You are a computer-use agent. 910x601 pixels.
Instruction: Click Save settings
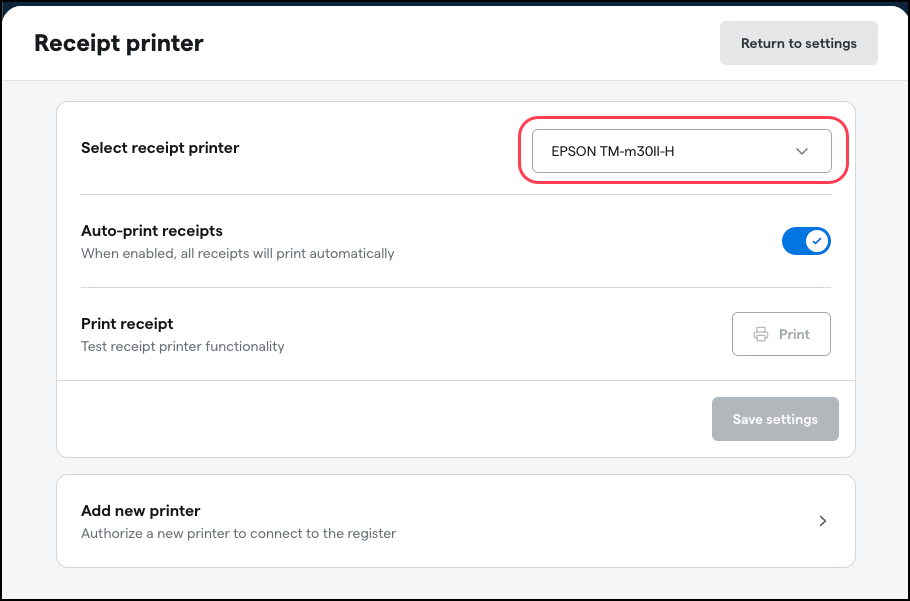coord(775,419)
